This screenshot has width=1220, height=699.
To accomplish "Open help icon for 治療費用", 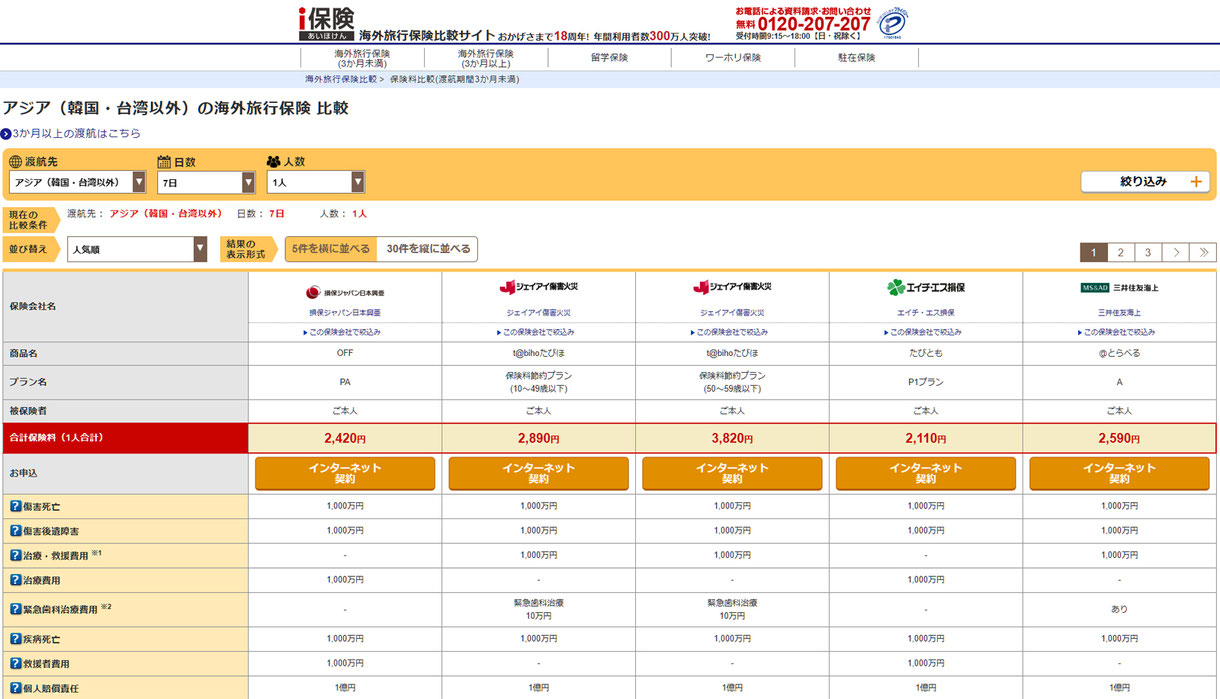I will point(15,579).
